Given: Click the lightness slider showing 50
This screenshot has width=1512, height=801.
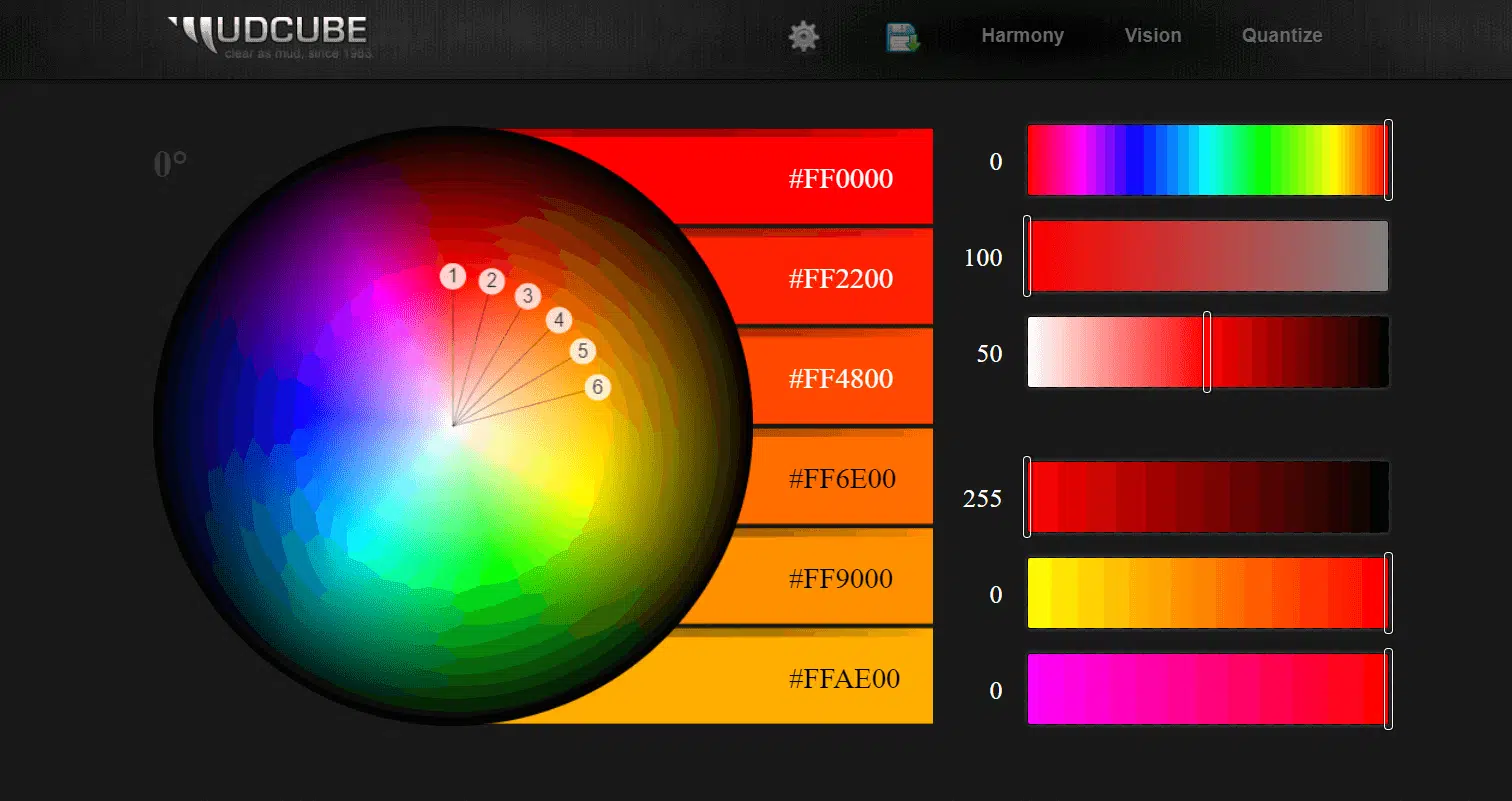Looking at the screenshot, I should 1208,352.
